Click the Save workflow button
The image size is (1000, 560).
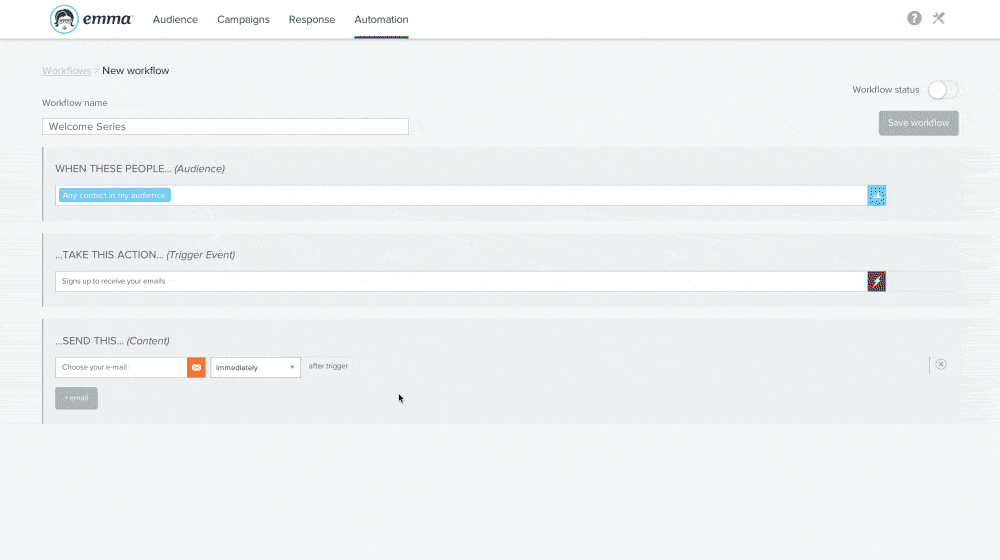pyautogui.click(x=918, y=123)
